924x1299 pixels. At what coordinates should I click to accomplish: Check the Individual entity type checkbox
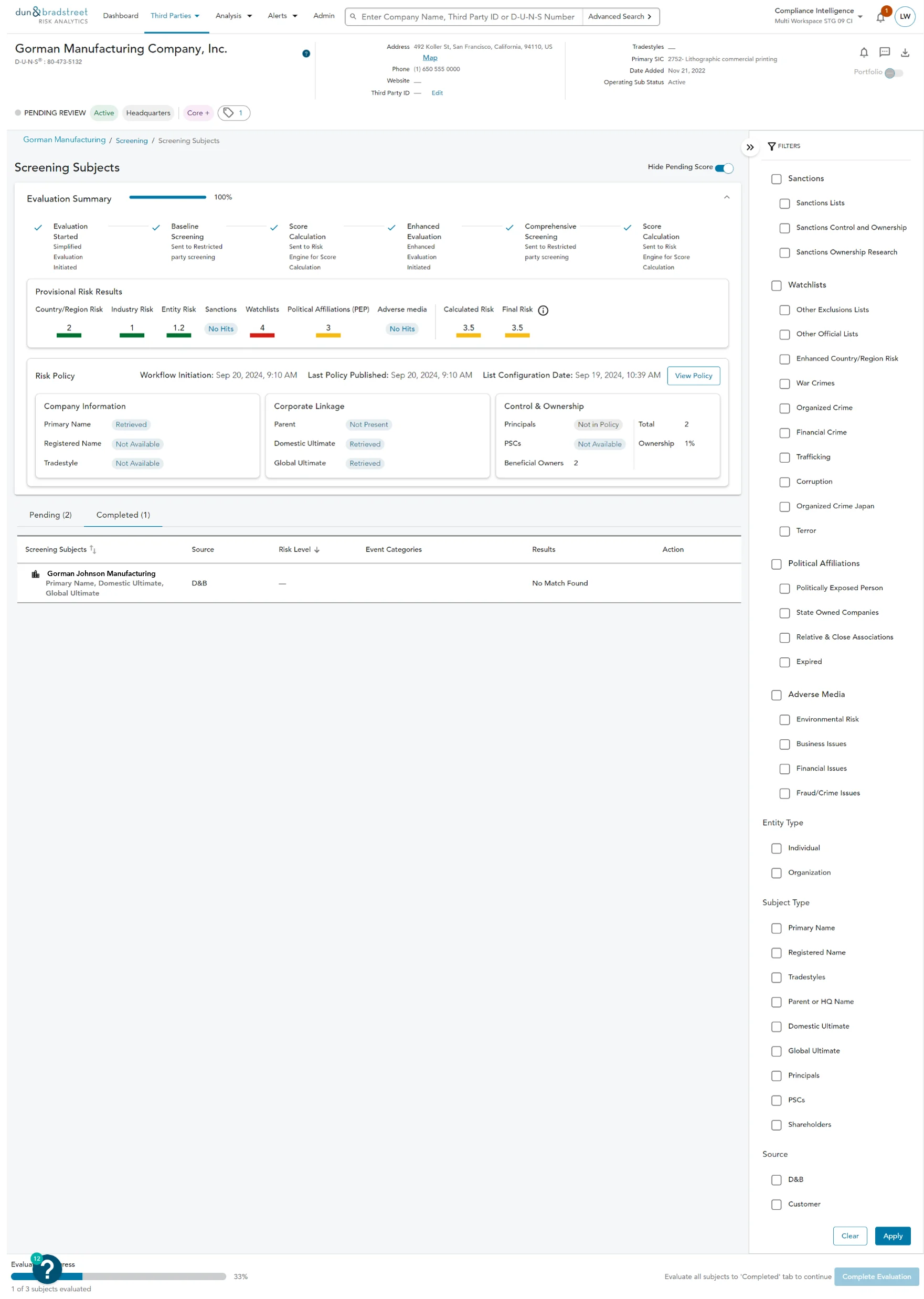tap(776, 848)
